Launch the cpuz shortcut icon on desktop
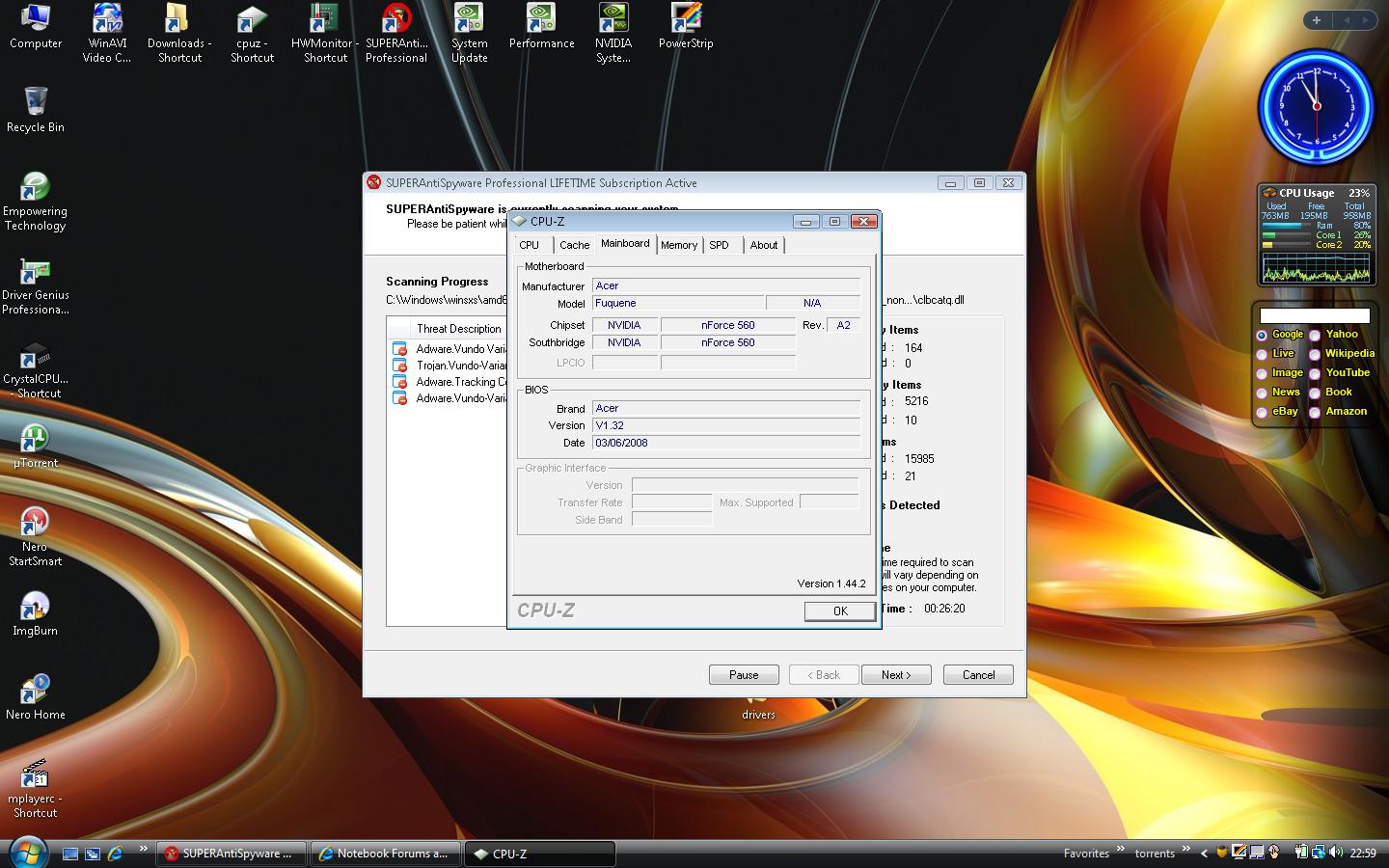The width and height of the screenshot is (1389, 868). tap(252, 33)
